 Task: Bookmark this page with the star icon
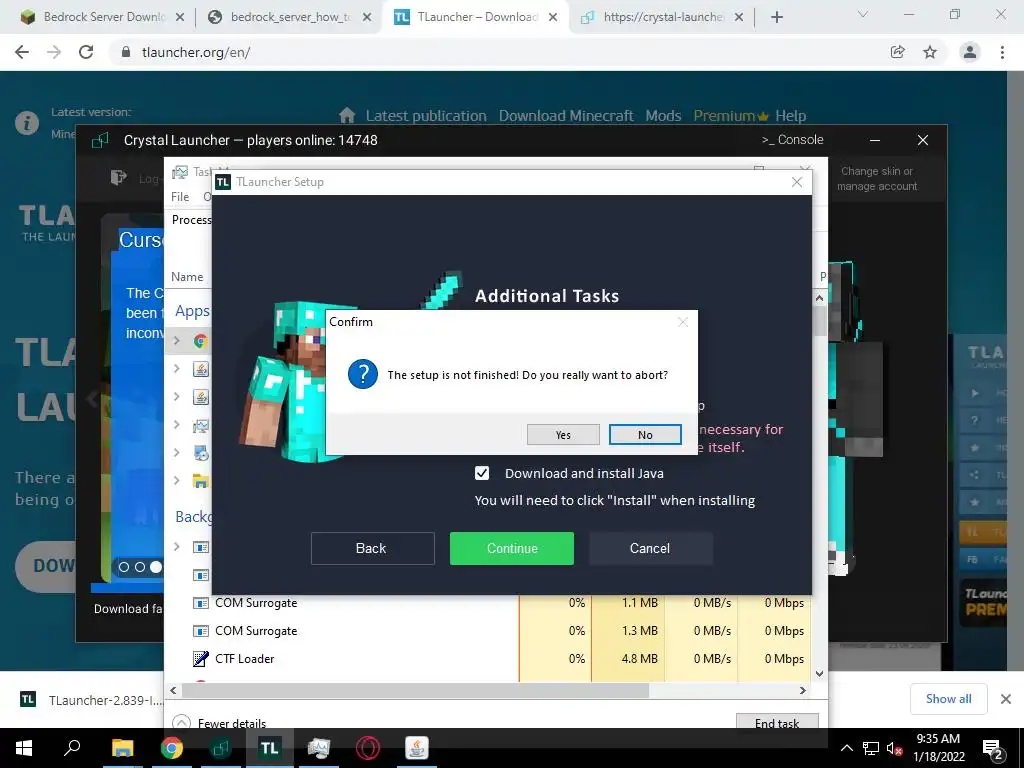[930, 52]
